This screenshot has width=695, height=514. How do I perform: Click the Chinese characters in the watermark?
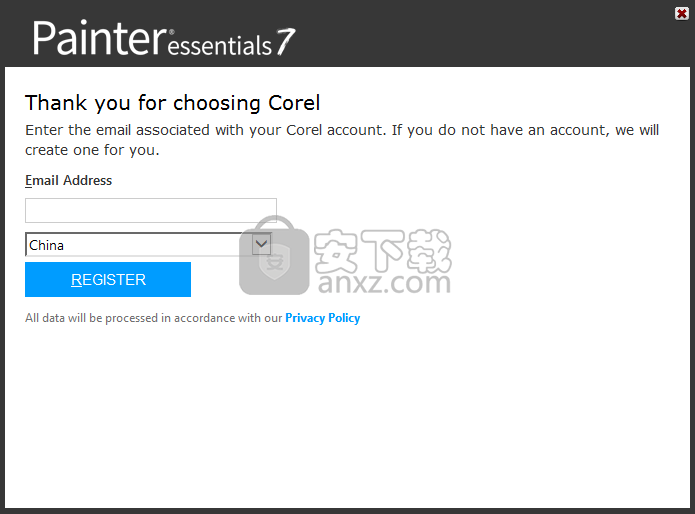(x=383, y=251)
